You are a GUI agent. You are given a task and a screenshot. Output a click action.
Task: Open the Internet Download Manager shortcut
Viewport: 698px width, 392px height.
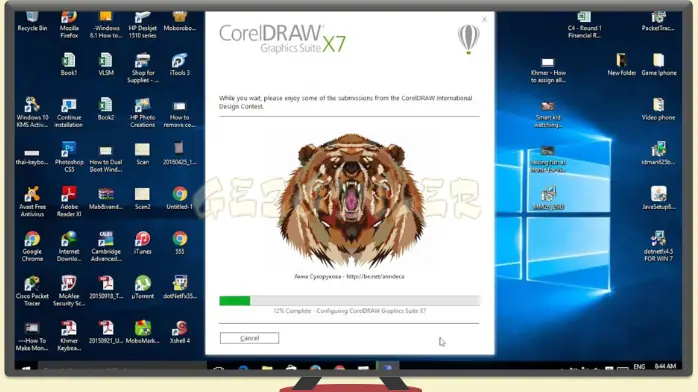pyautogui.click(x=69, y=247)
